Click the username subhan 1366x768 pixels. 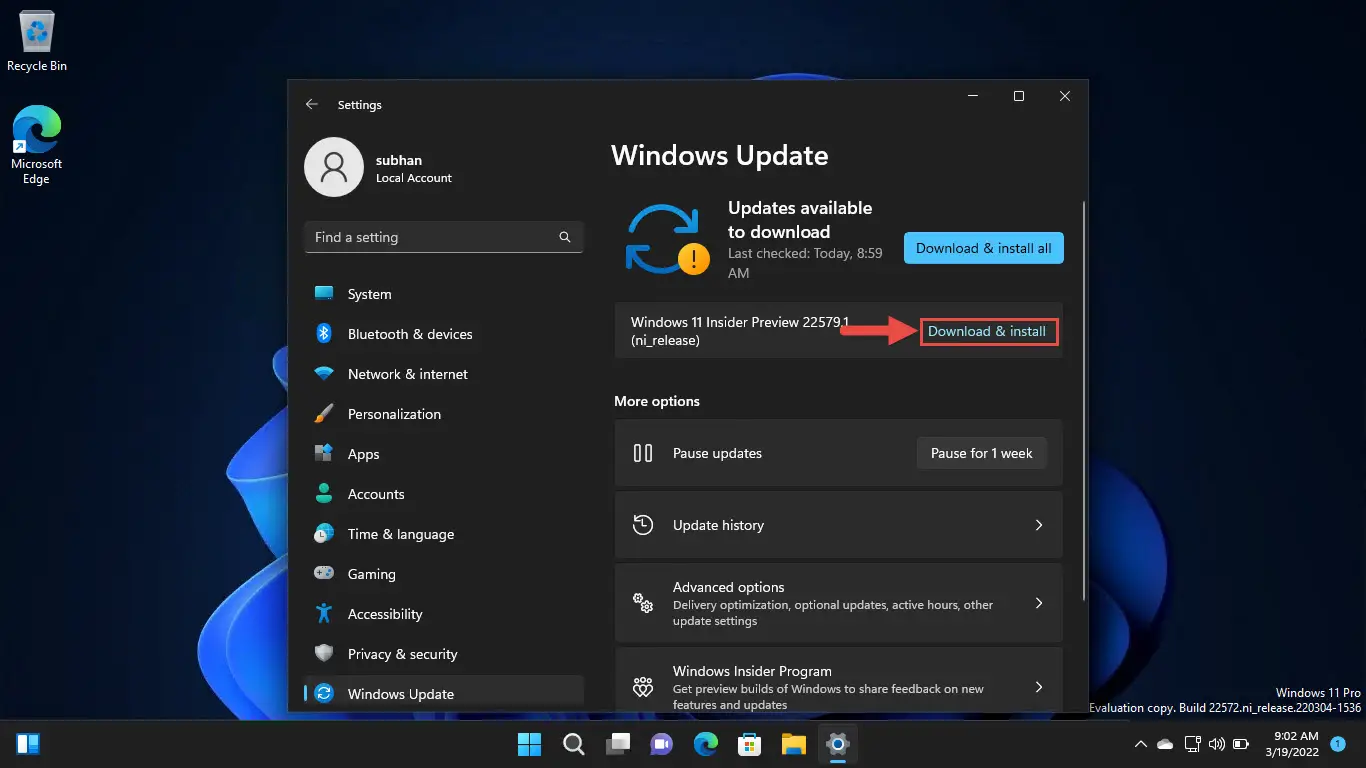(x=399, y=160)
